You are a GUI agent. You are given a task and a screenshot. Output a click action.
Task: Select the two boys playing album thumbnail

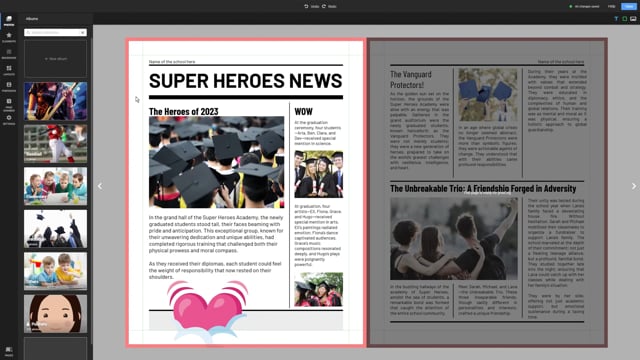(x=56, y=271)
